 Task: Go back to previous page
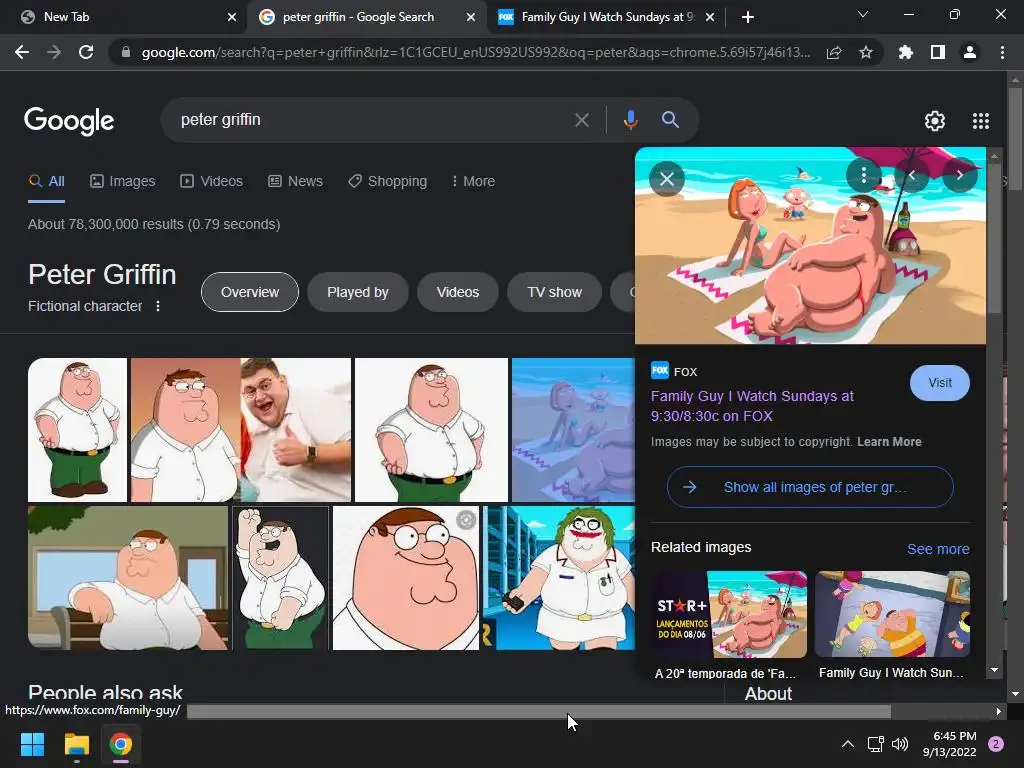tap(22, 52)
